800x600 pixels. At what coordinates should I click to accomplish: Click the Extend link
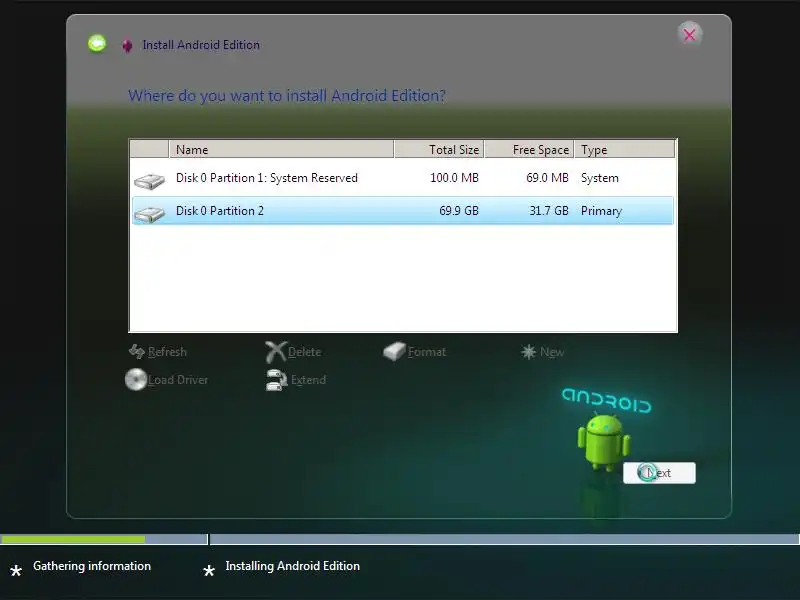pyautogui.click(x=308, y=380)
